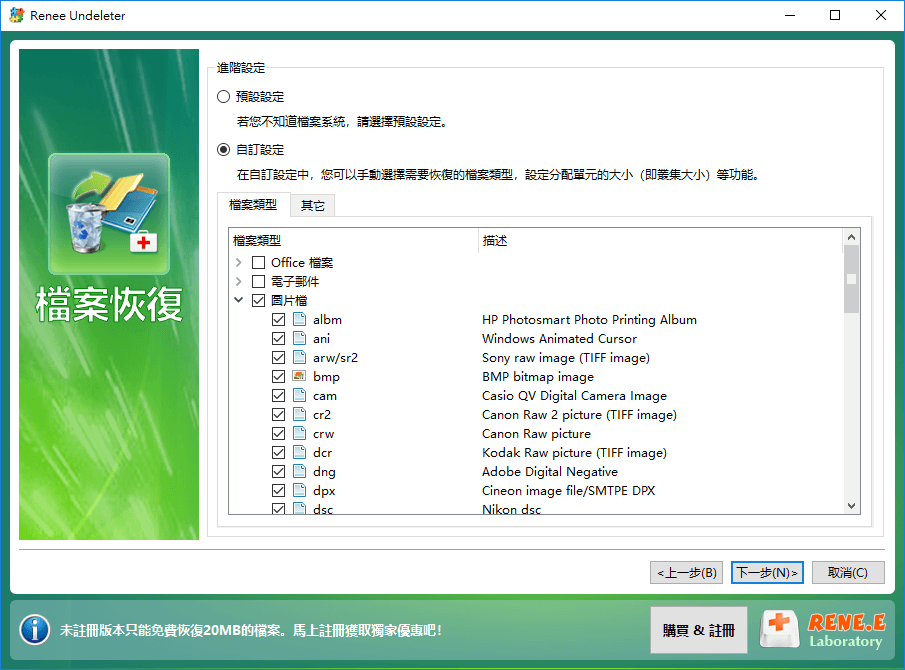Uncheck the dng checkbox

(x=278, y=471)
